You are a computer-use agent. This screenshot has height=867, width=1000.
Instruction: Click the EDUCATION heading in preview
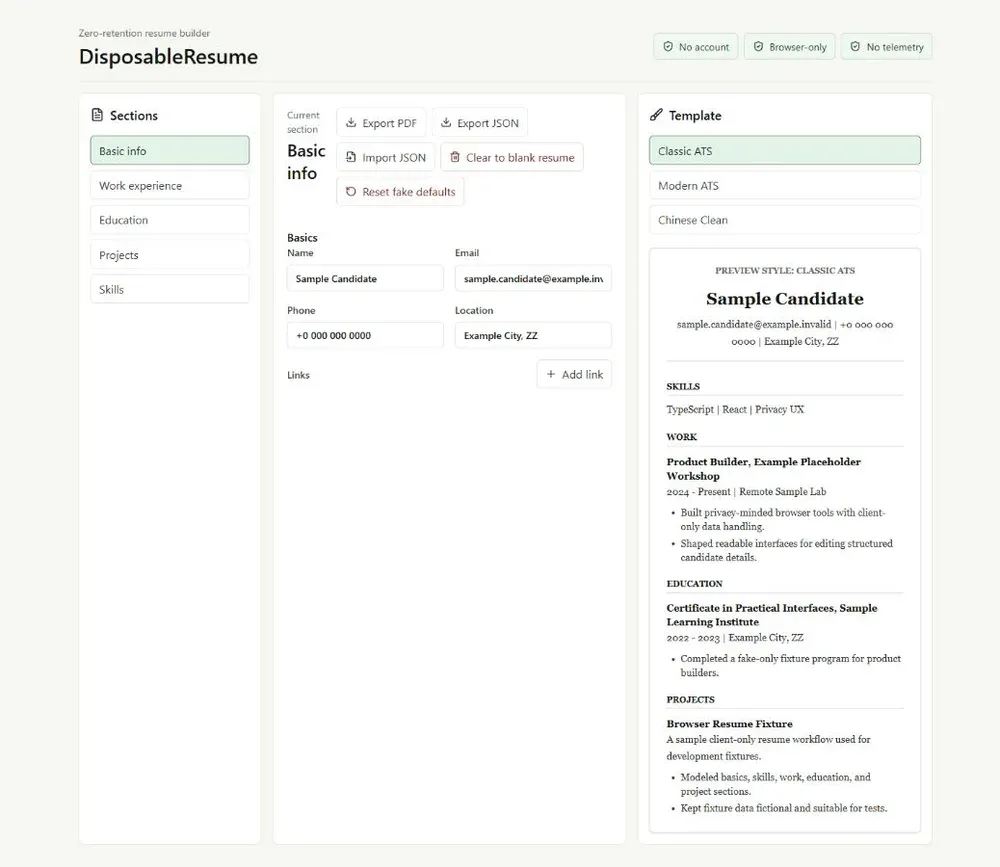(695, 584)
